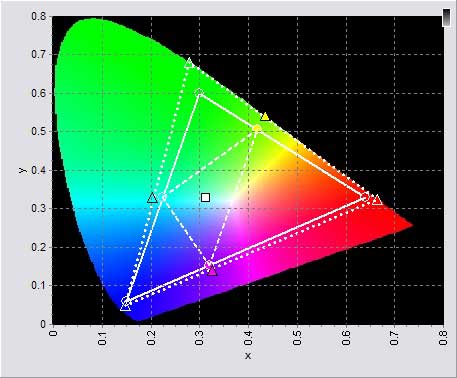Click the magenta circle measurement point

coord(209,265)
